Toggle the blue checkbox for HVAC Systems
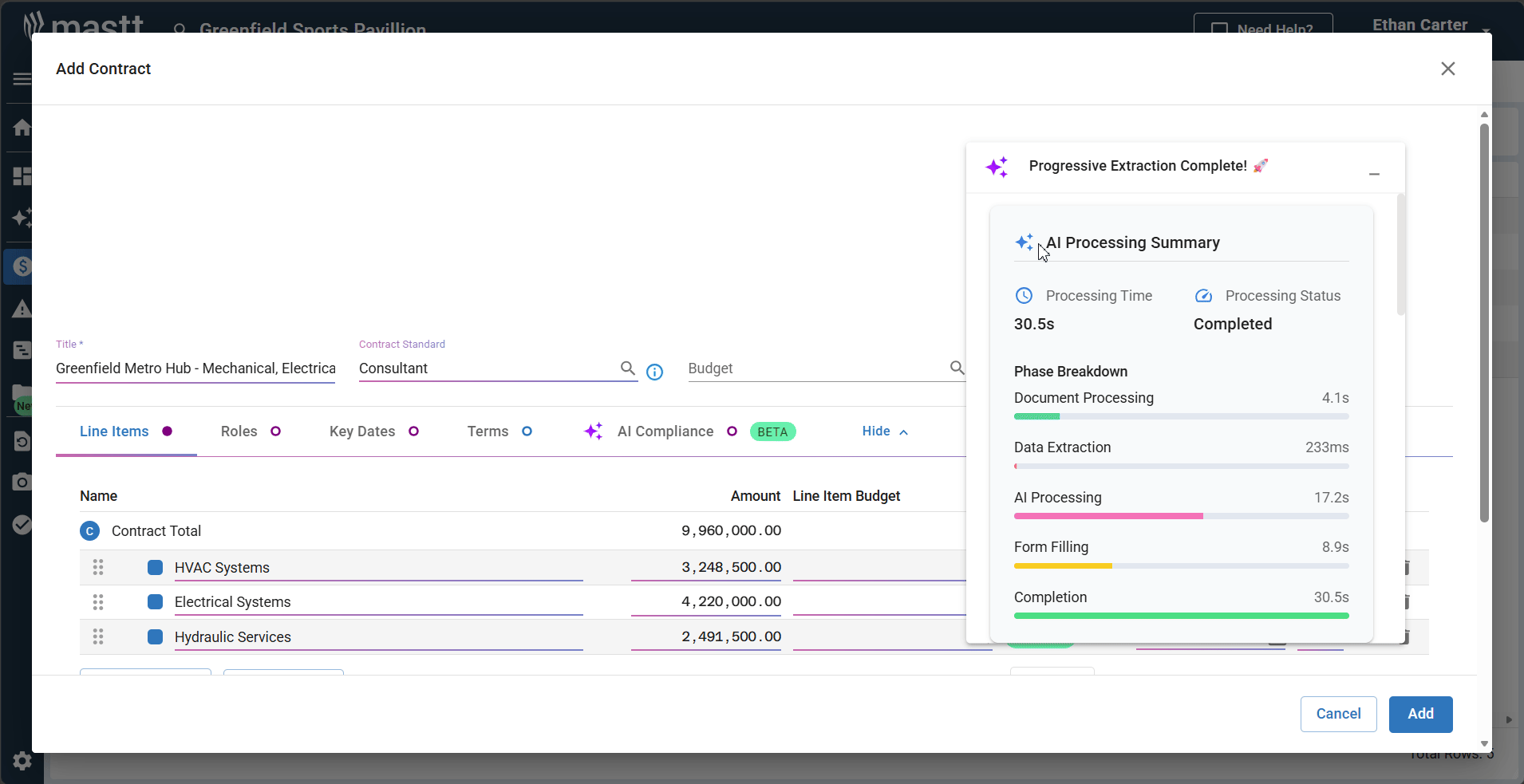This screenshot has width=1524, height=784. click(x=156, y=567)
